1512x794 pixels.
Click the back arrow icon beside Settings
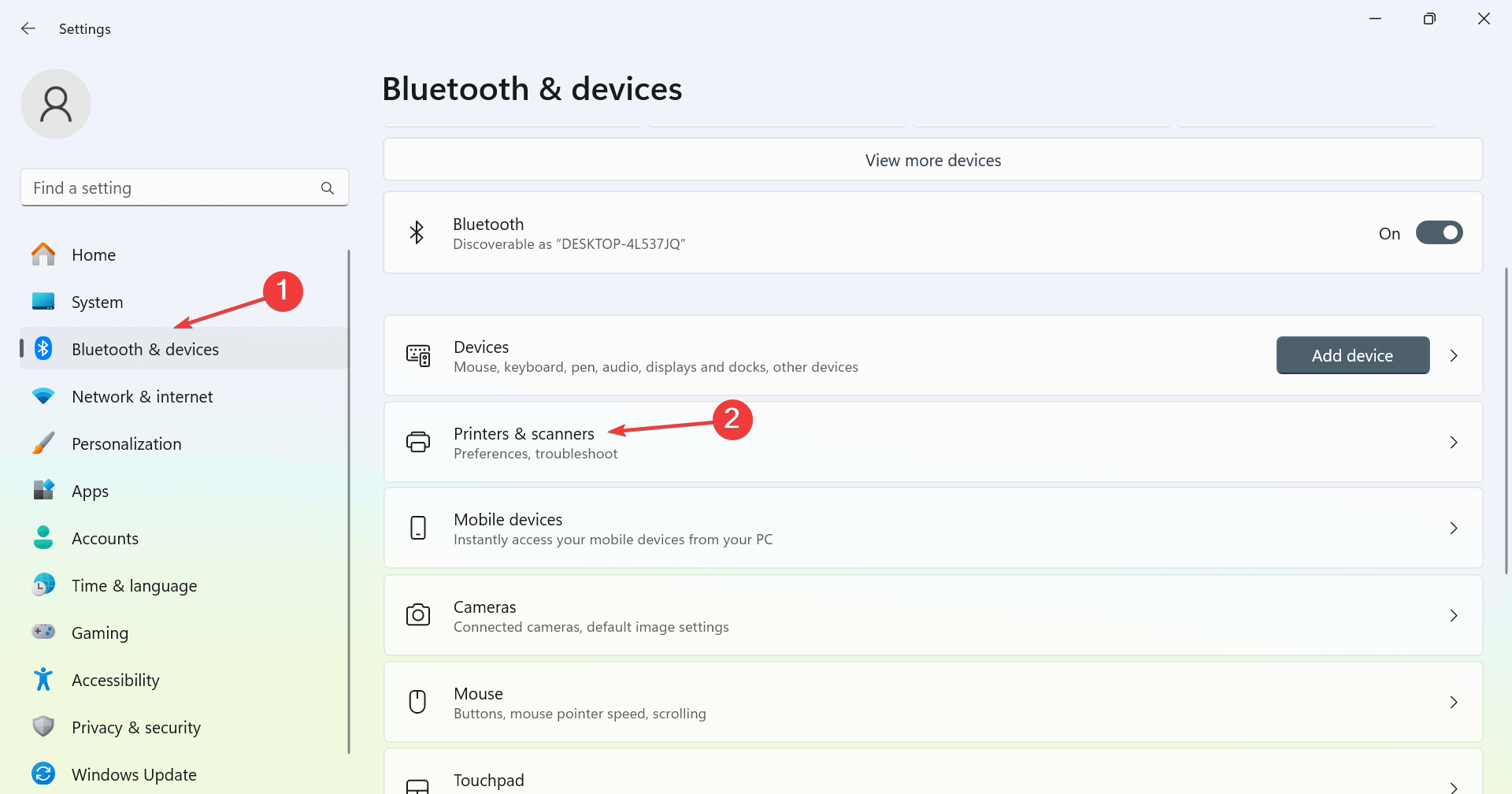[28, 28]
